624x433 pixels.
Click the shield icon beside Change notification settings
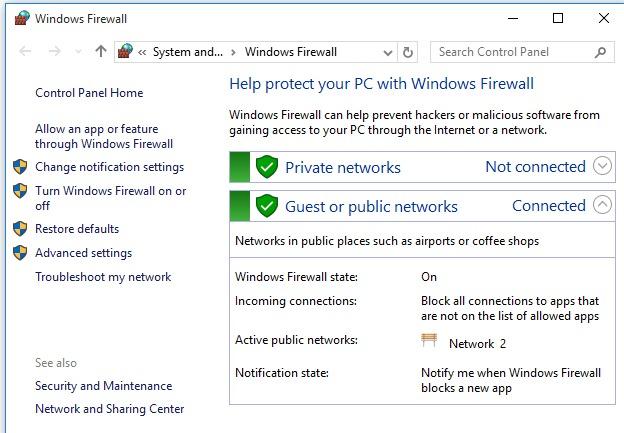(x=20, y=167)
